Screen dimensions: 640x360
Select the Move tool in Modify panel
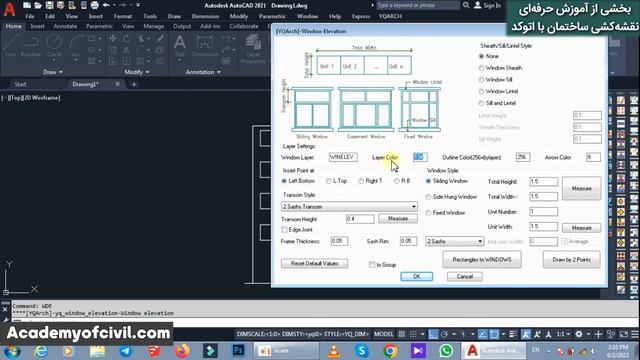pos(113,39)
